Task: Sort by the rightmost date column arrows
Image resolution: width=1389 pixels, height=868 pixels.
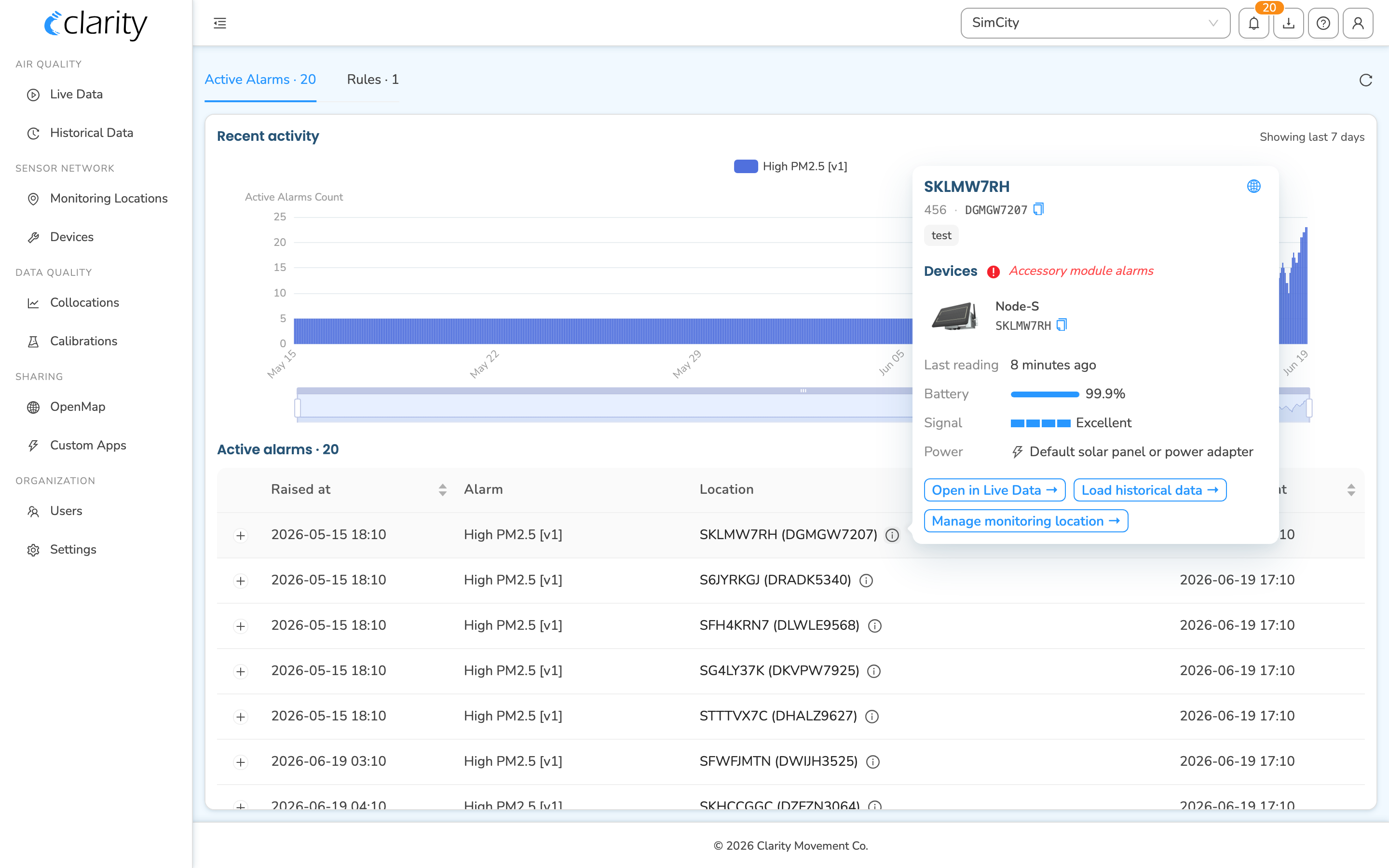Action: coord(1351,489)
